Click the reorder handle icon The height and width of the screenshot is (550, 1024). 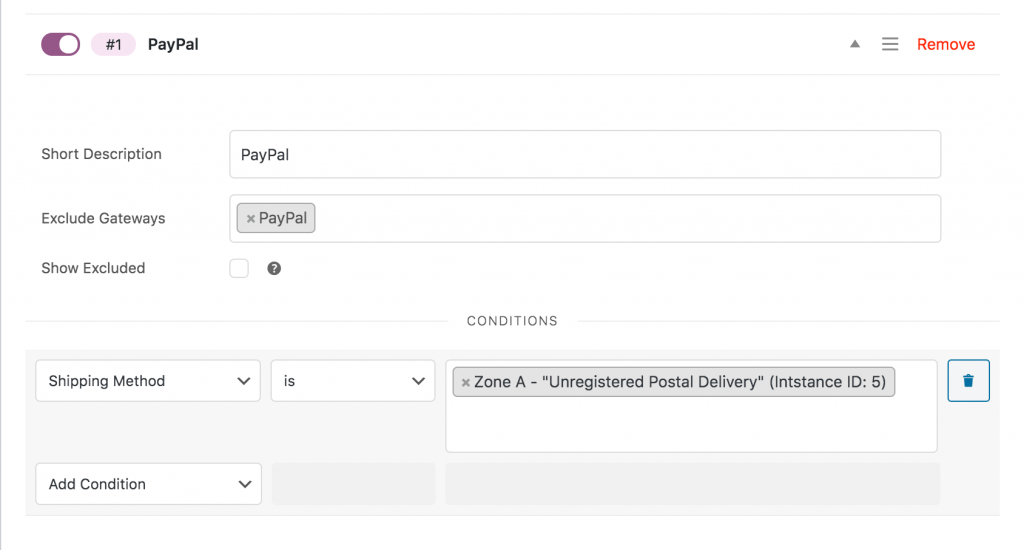[890, 44]
